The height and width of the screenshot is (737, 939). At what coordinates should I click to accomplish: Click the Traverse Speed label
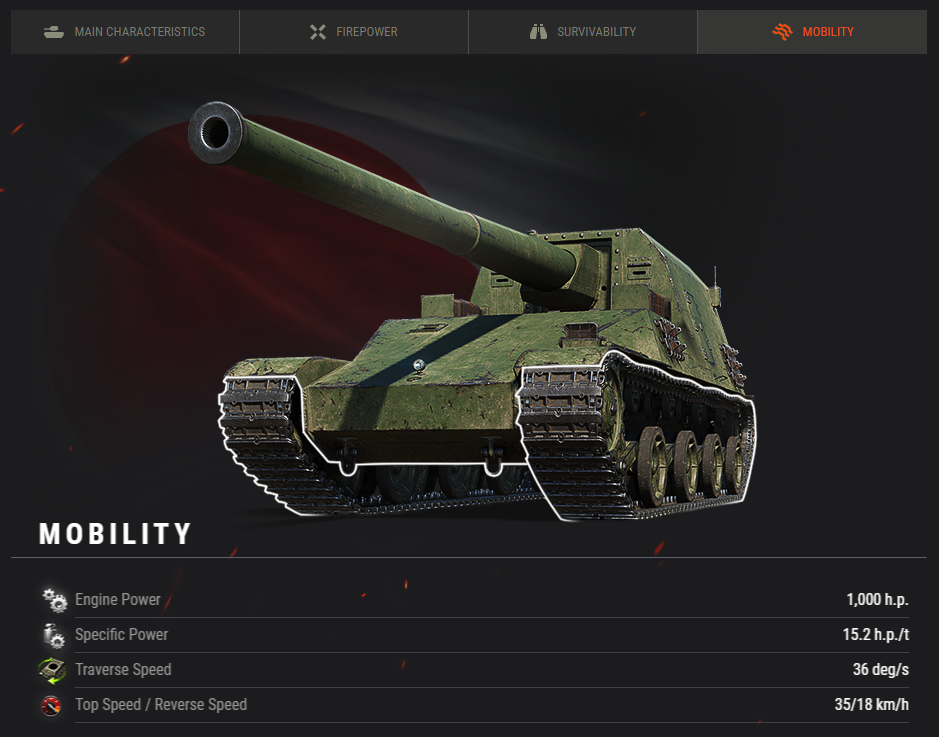[123, 669]
